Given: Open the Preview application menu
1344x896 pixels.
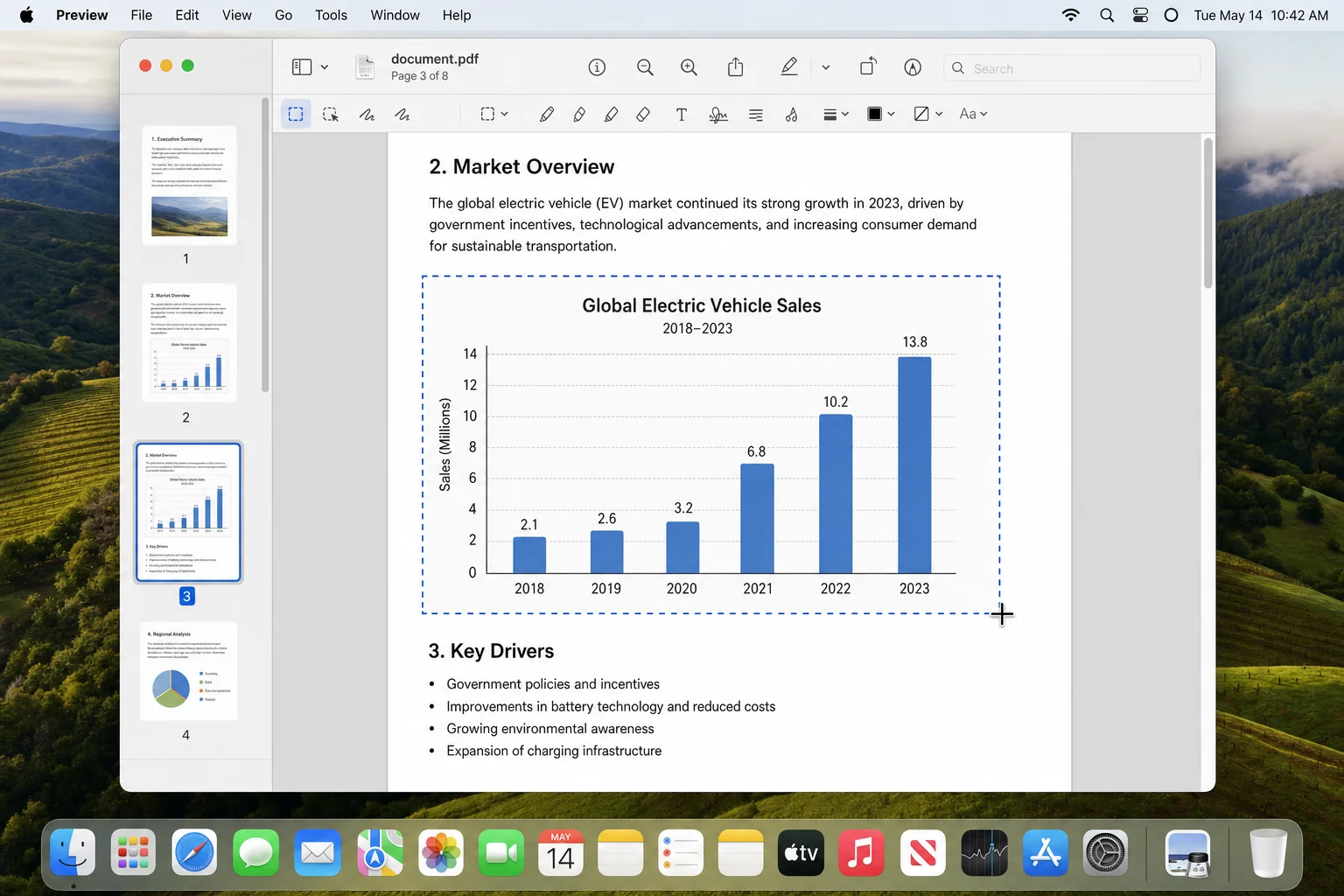Looking at the screenshot, I should tap(82, 15).
